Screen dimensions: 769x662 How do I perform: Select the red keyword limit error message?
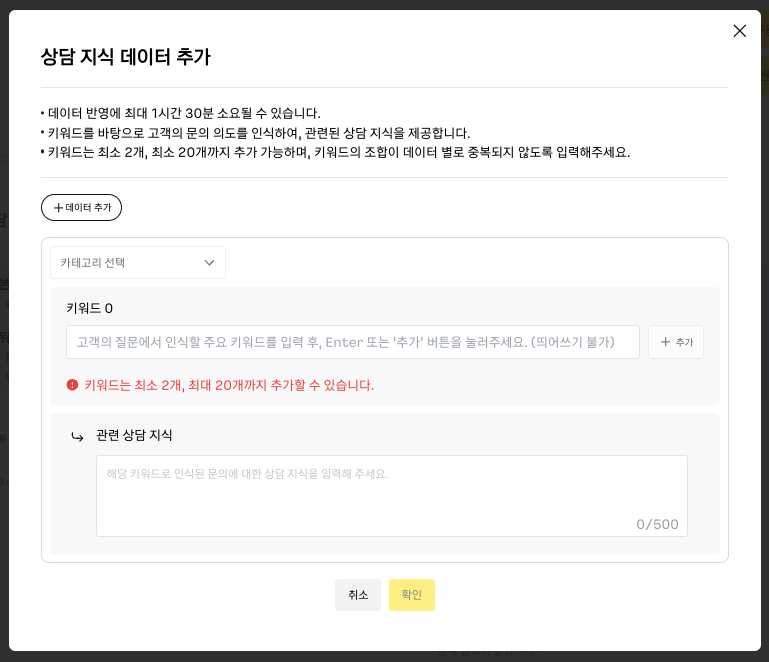tap(229, 385)
